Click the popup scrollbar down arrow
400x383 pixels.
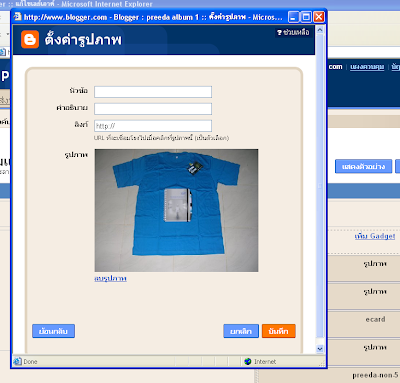(x=320, y=349)
